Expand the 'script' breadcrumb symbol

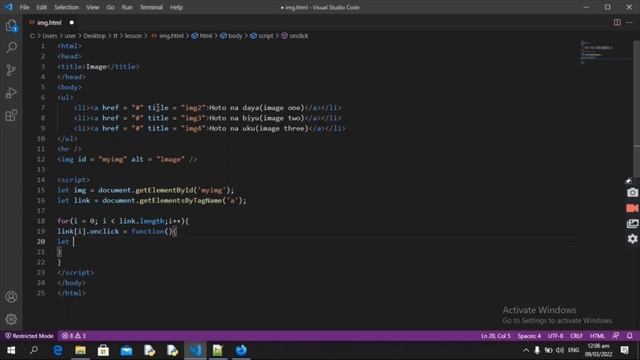click(262, 36)
